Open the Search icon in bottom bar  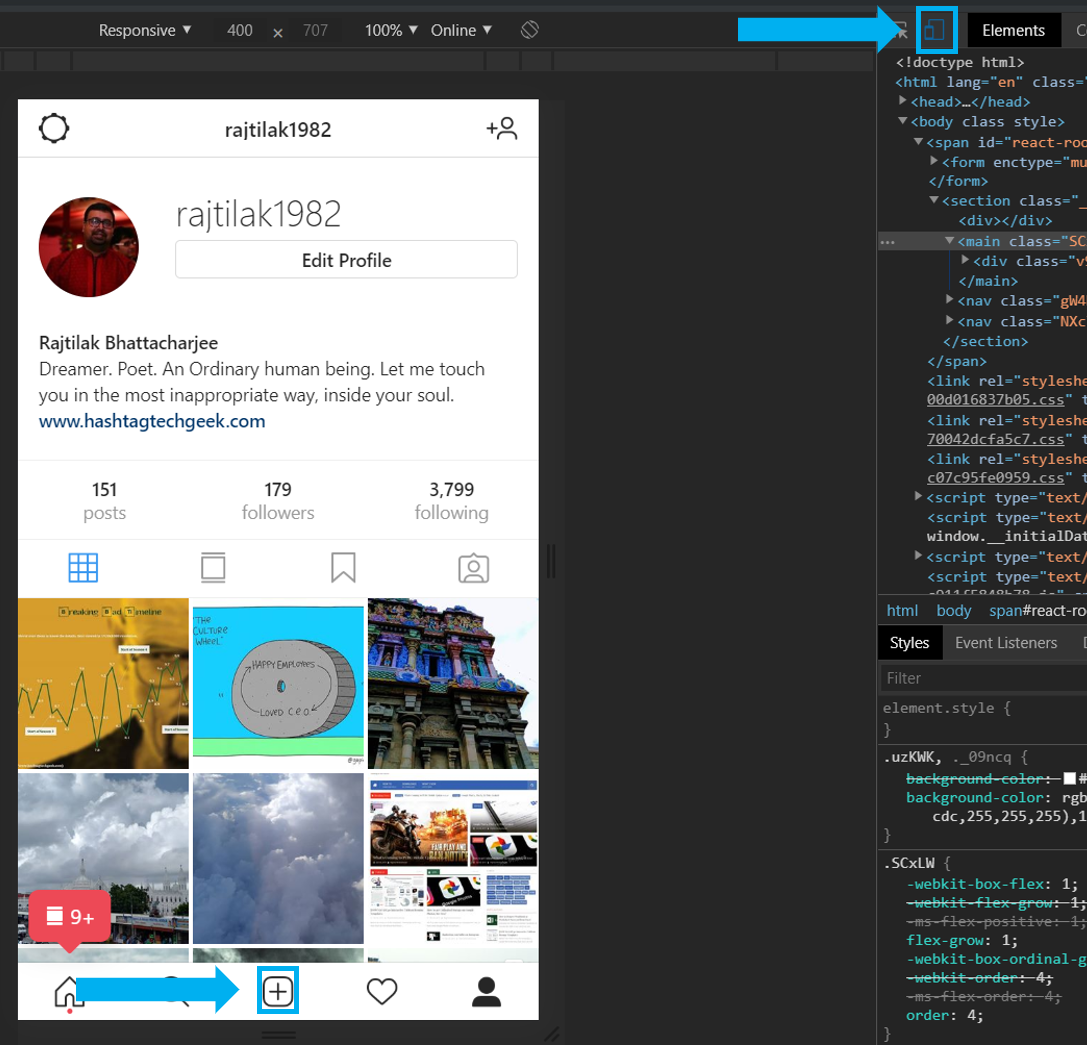coord(173,990)
